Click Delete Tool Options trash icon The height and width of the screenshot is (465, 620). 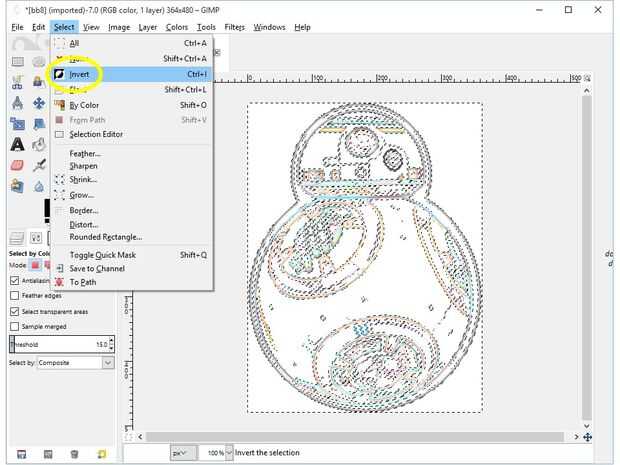coord(74,454)
